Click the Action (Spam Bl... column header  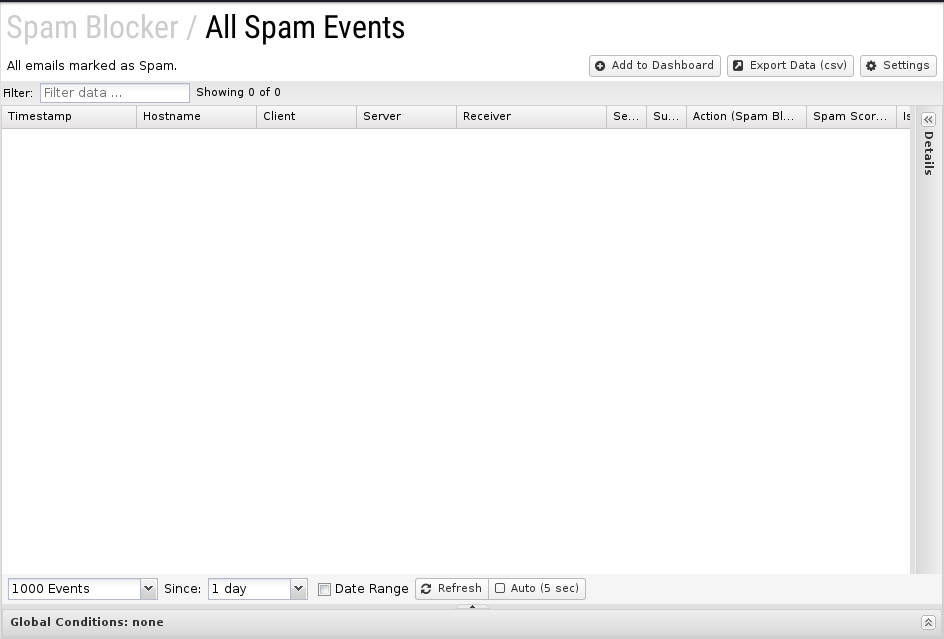(747, 117)
